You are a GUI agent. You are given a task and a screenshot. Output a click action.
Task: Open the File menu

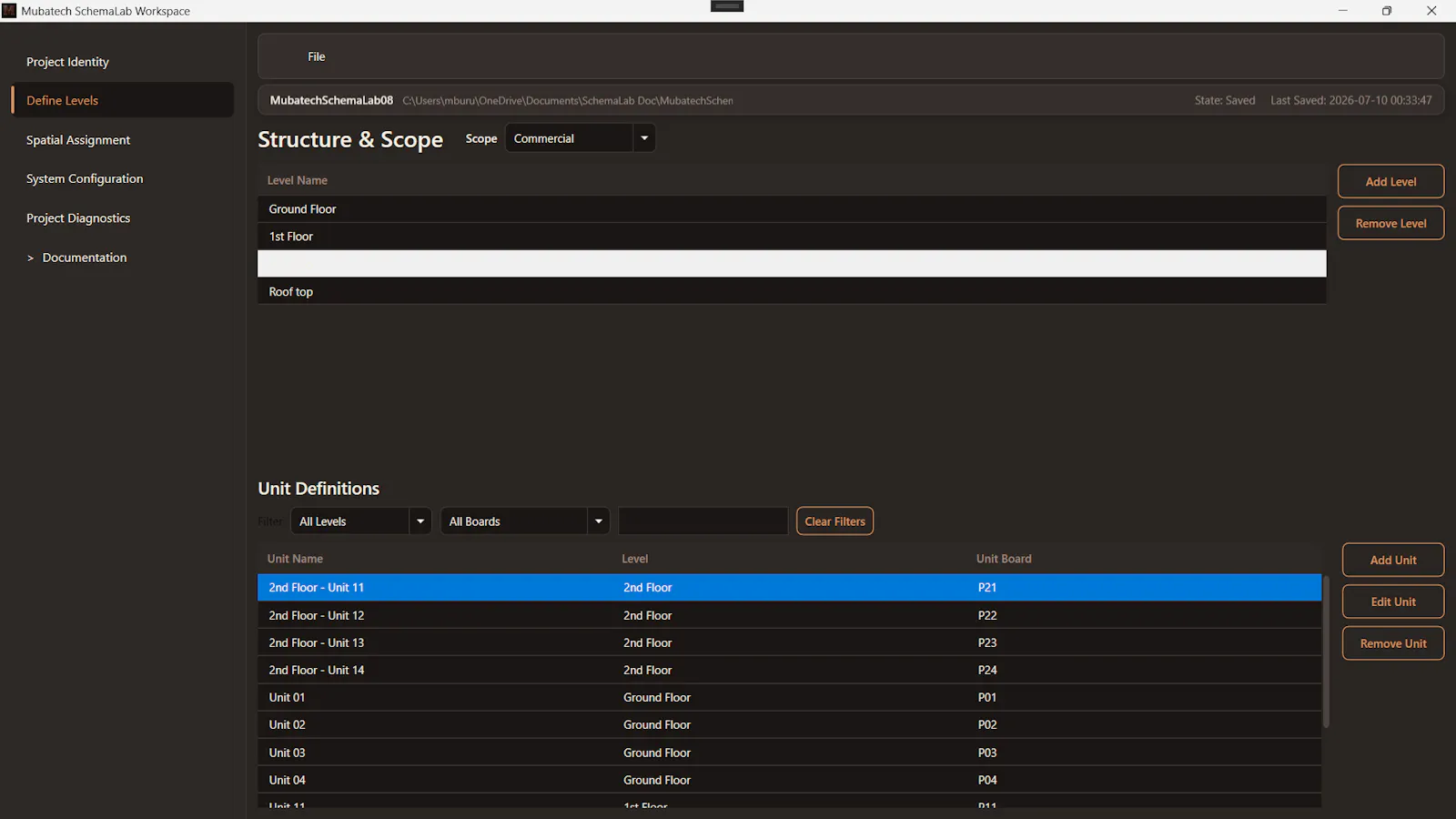(316, 56)
